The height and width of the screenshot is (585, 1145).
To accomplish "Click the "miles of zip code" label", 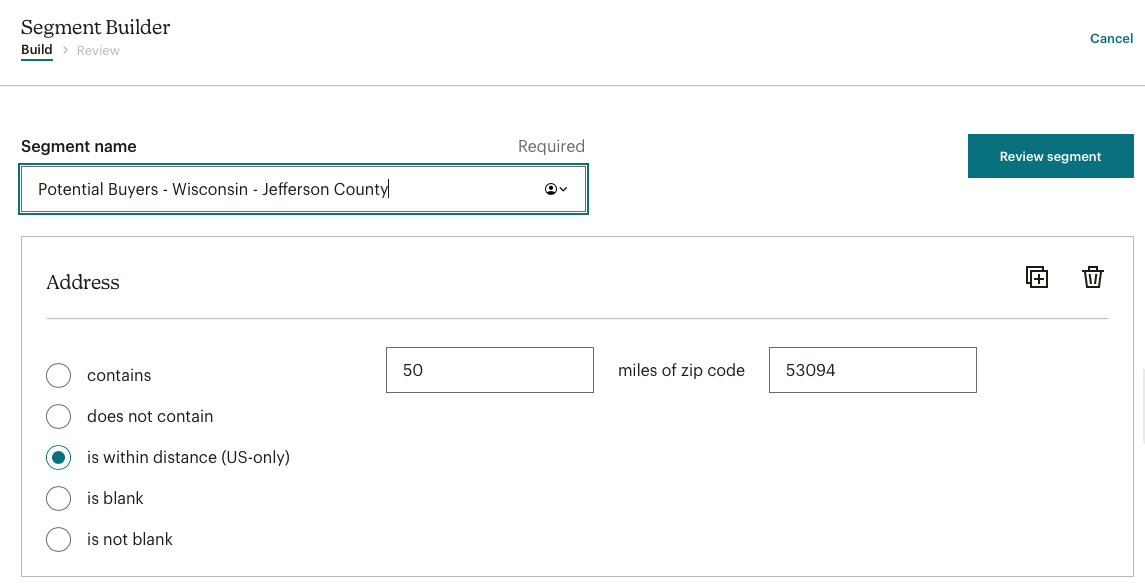I will coord(681,370).
